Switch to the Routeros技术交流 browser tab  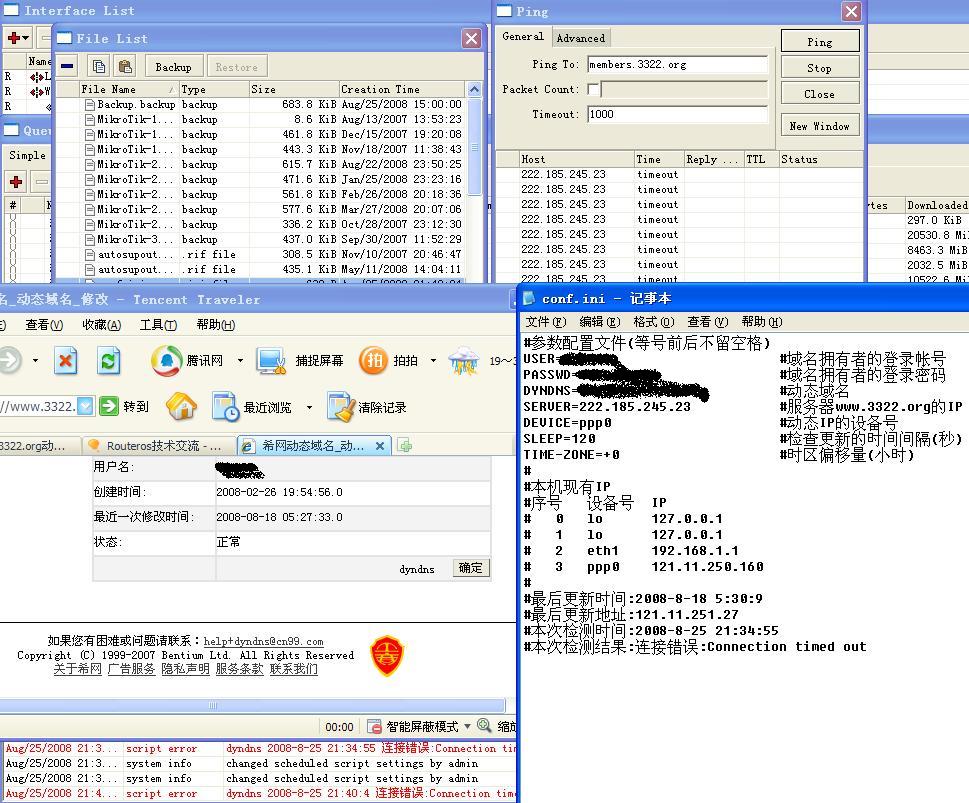pyautogui.click(x=159, y=445)
